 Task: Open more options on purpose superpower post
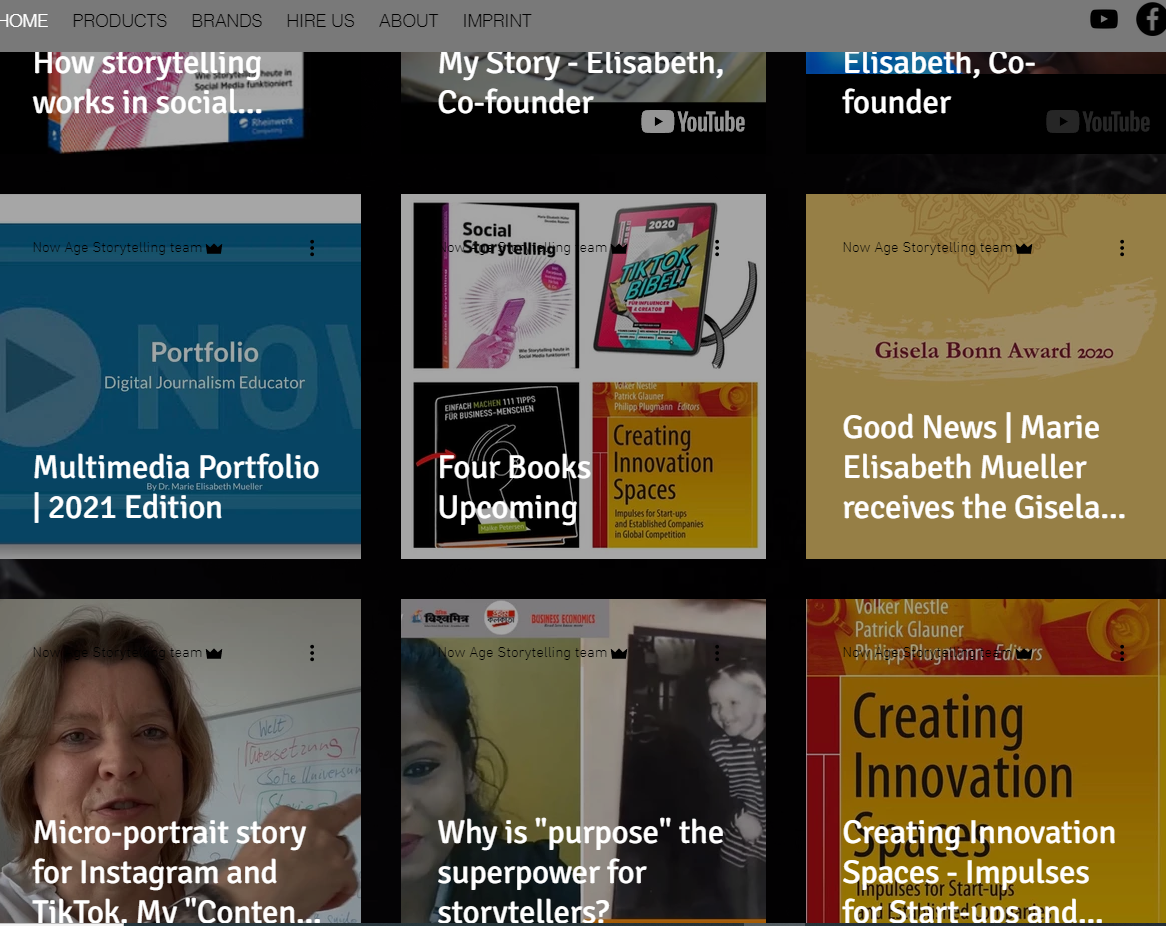tap(717, 653)
